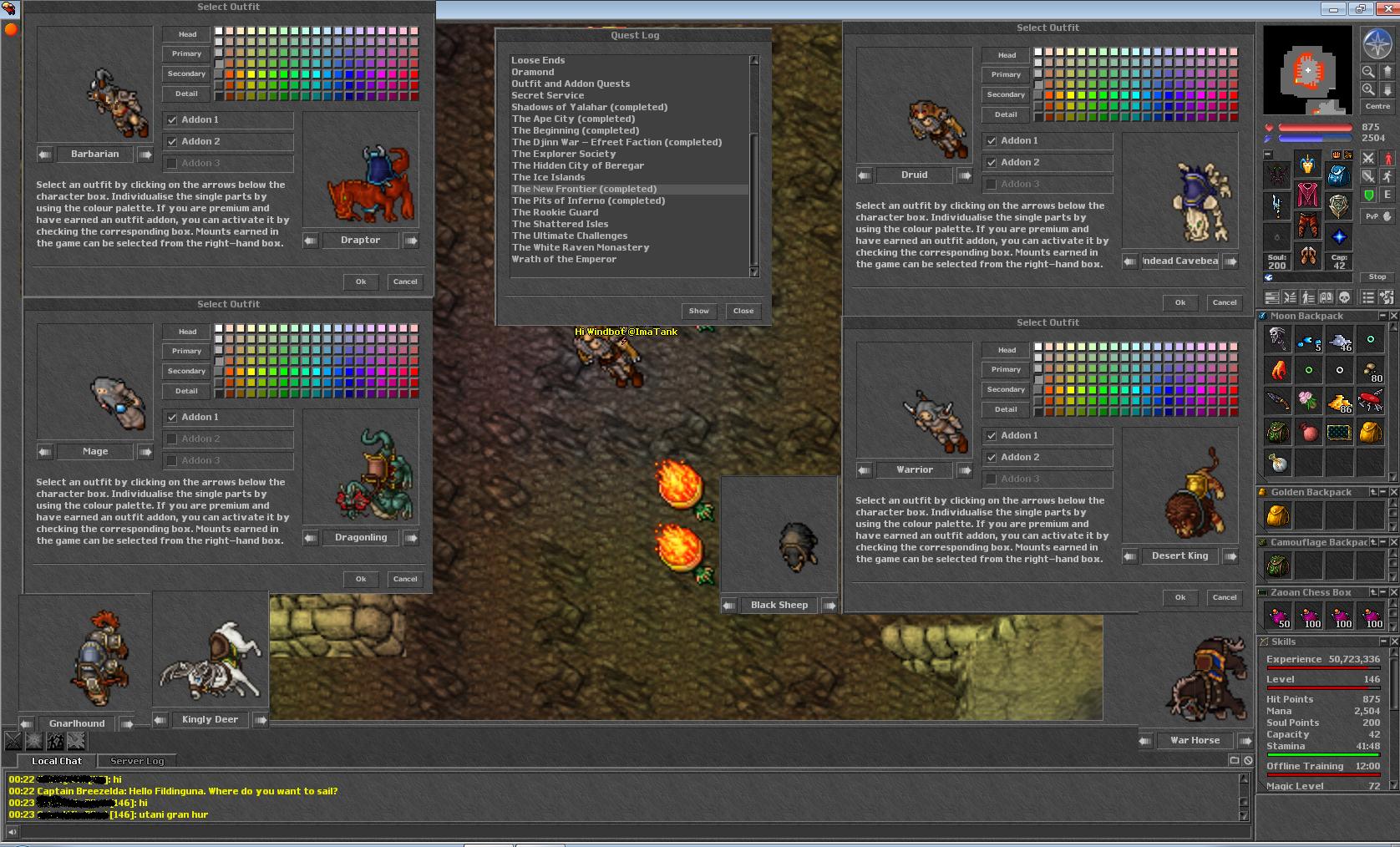Select the helmet in the head slot
Image resolution: width=1400 pixels, height=847 pixels.
(1307, 164)
